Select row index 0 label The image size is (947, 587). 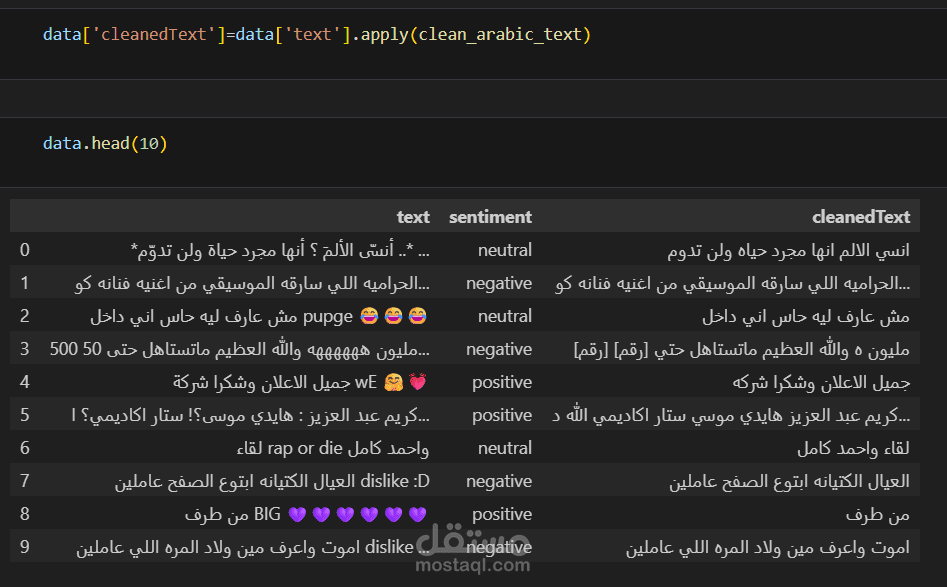tap(25, 250)
